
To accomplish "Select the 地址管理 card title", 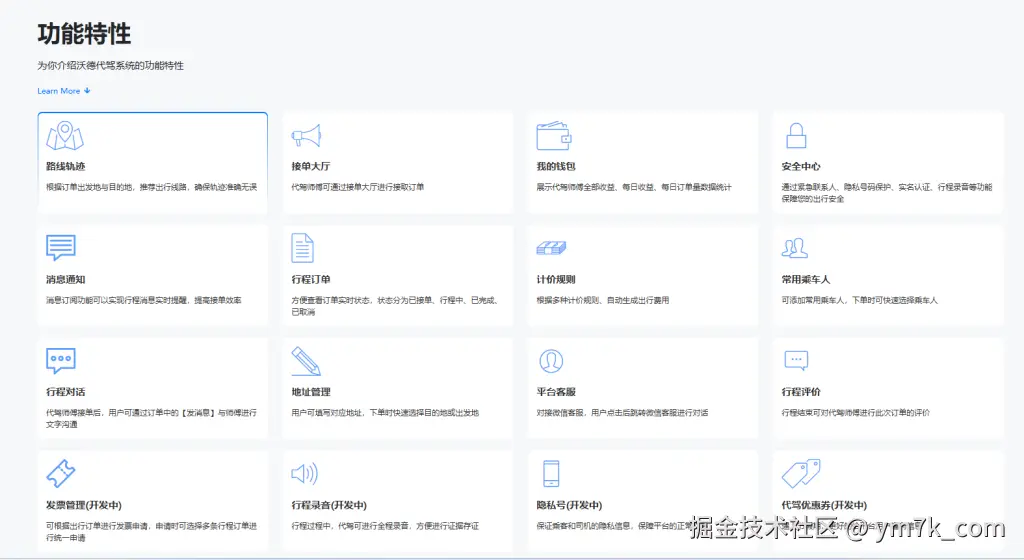I will pyautogui.click(x=311, y=392).
